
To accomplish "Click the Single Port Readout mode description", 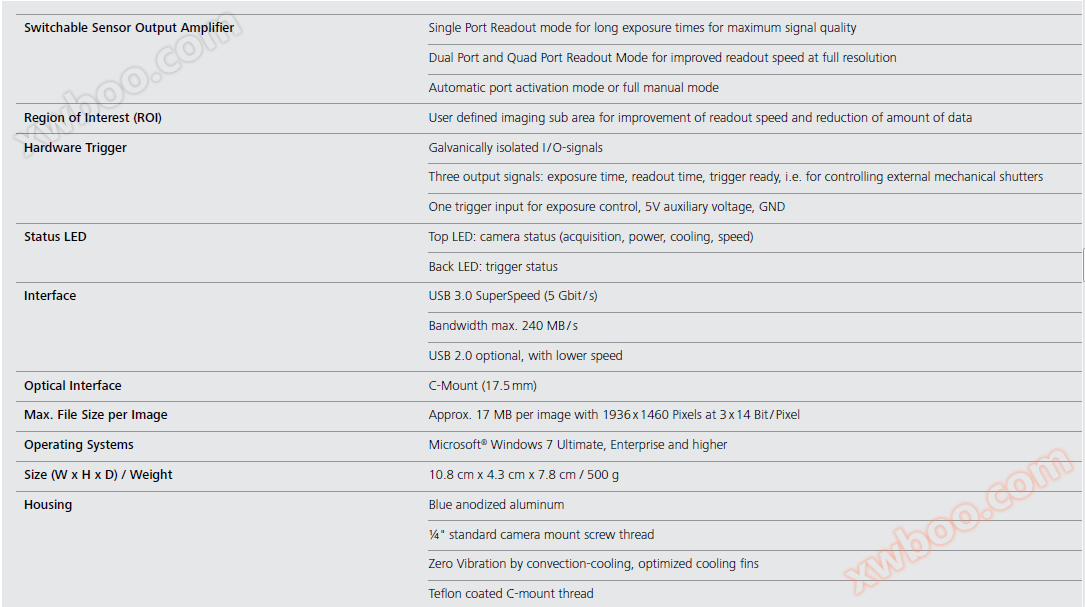I will pyautogui.click(x=642, y=28).
